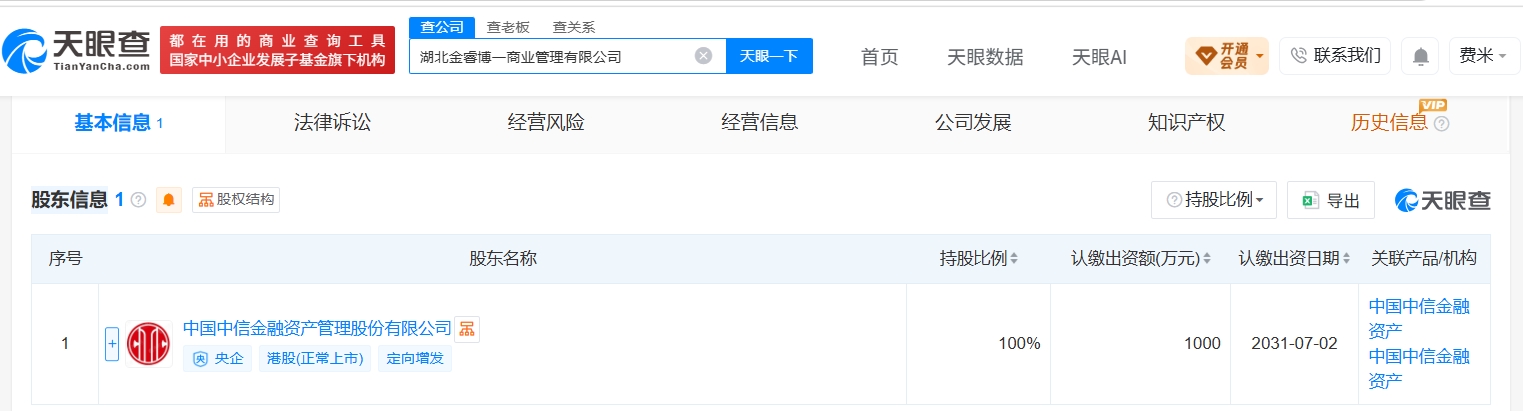This screenshot has height=411, width=1523.
Task: Sort by 认缴出资额 column header
Action: 1141,259
